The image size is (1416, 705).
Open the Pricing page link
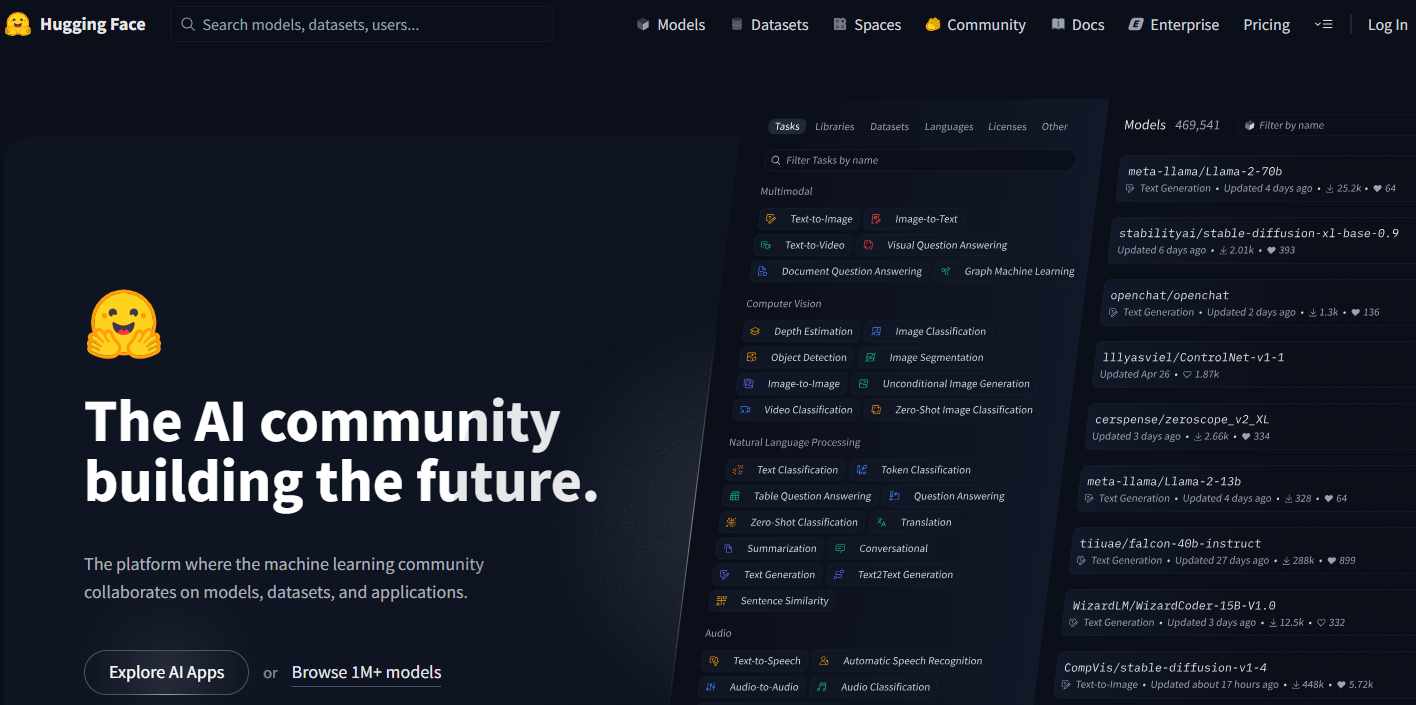click(1266, 25)
